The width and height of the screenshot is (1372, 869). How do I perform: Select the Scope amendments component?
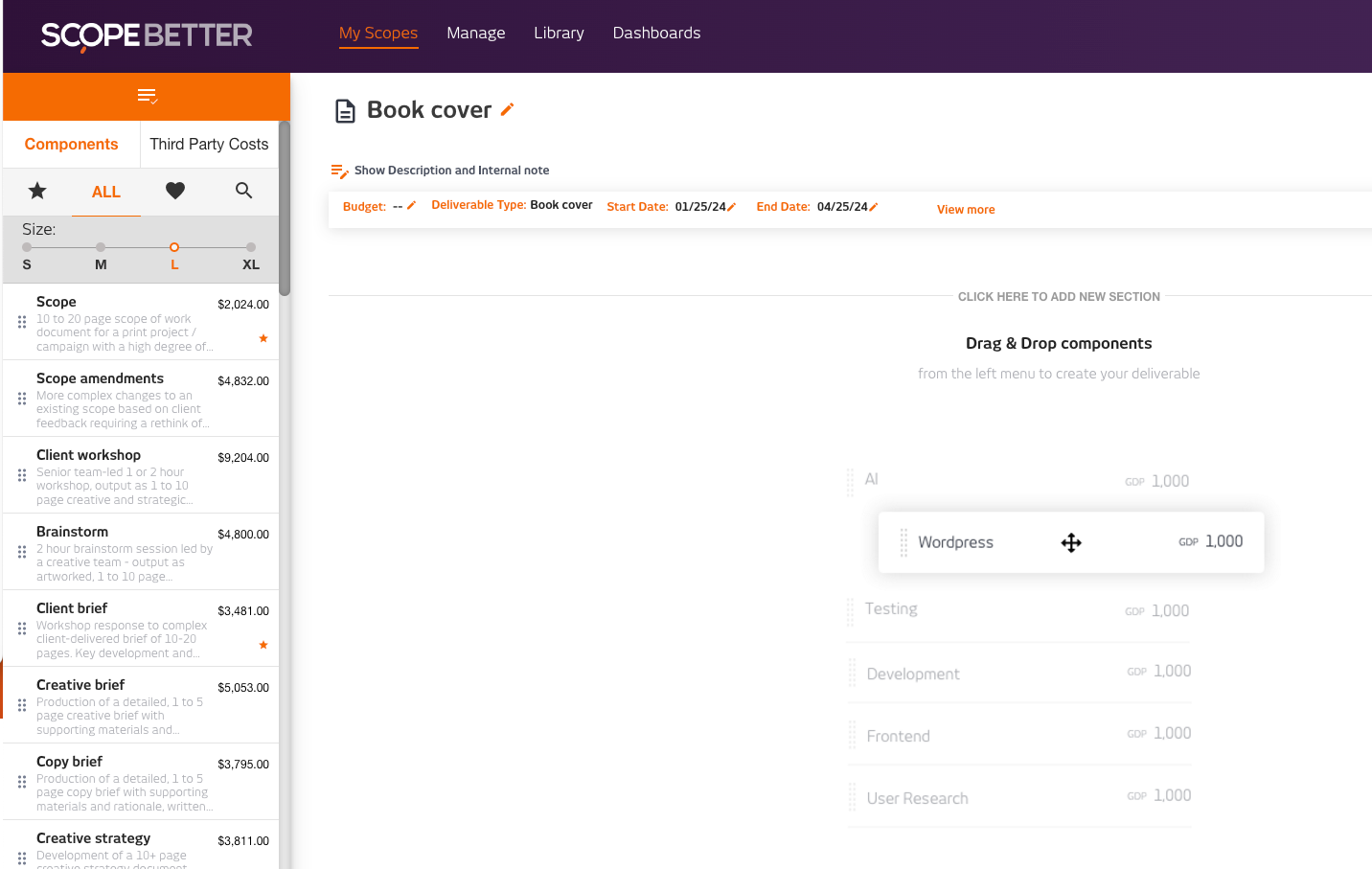pos(141,399)
